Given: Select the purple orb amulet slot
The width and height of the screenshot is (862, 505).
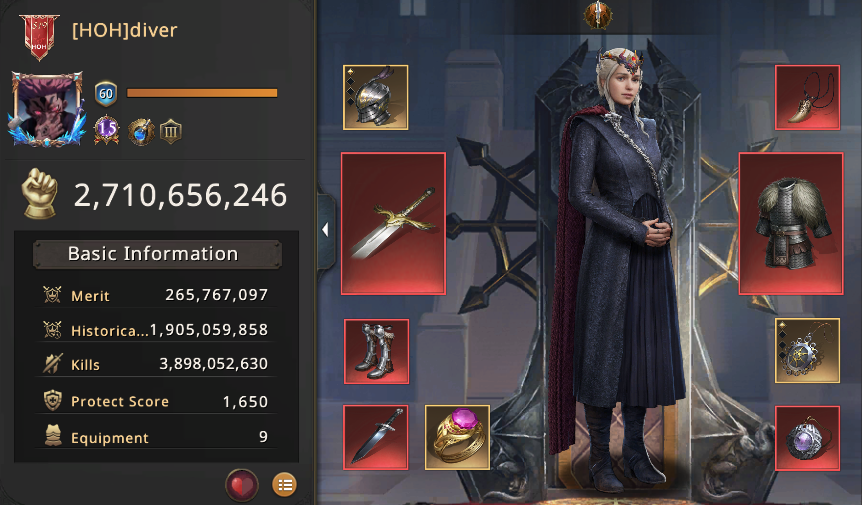Looking at the screenshot, I should coord(808,439).
